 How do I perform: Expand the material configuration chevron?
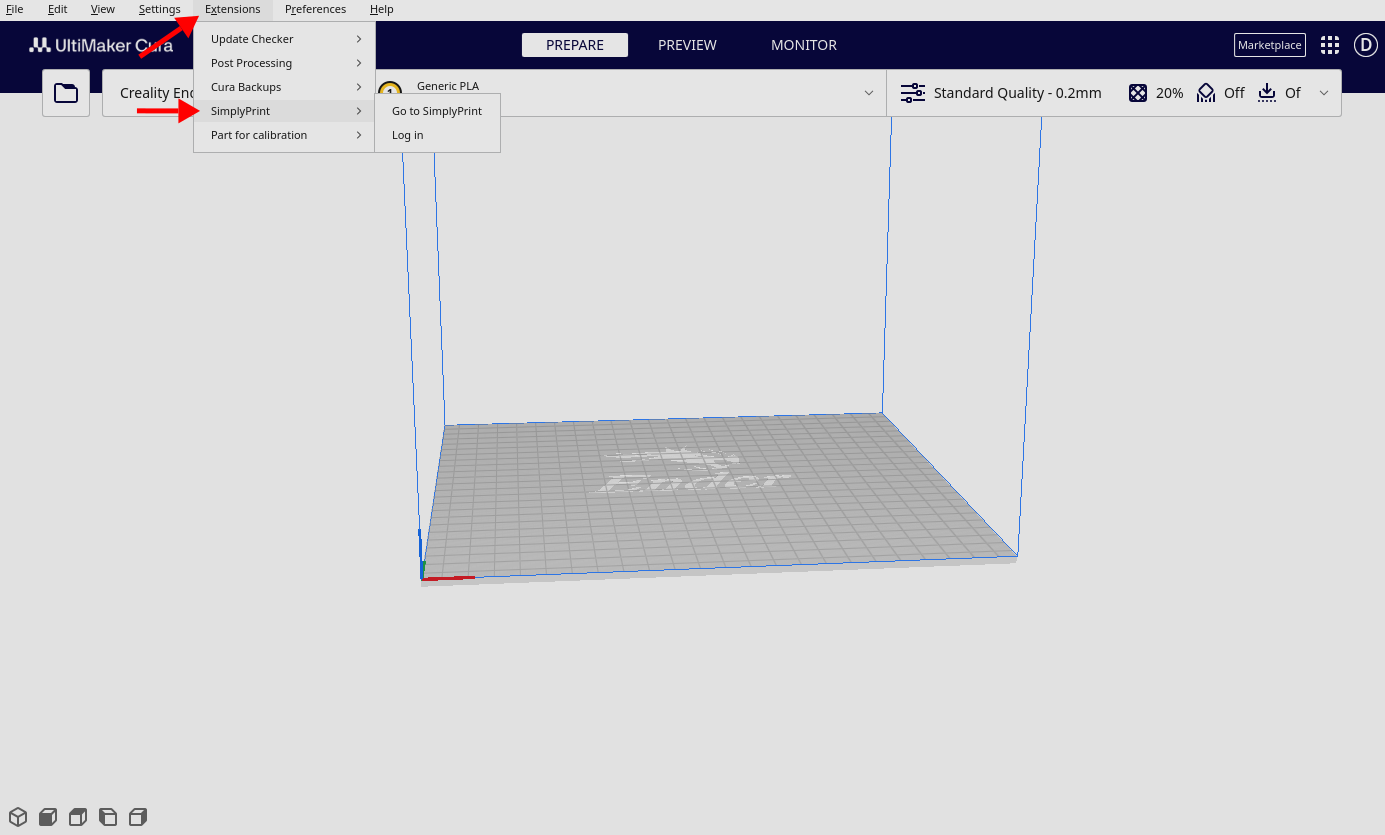click(x=869, y=93)
